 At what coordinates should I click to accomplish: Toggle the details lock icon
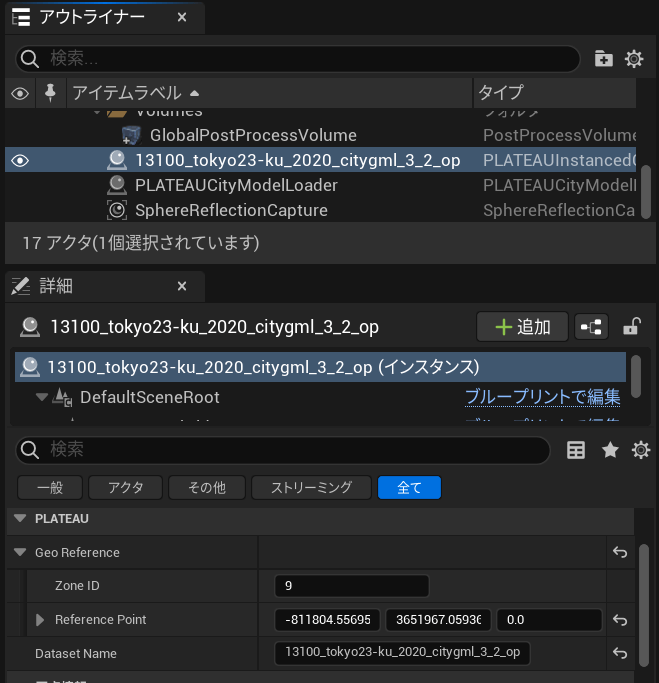[632, 327]
